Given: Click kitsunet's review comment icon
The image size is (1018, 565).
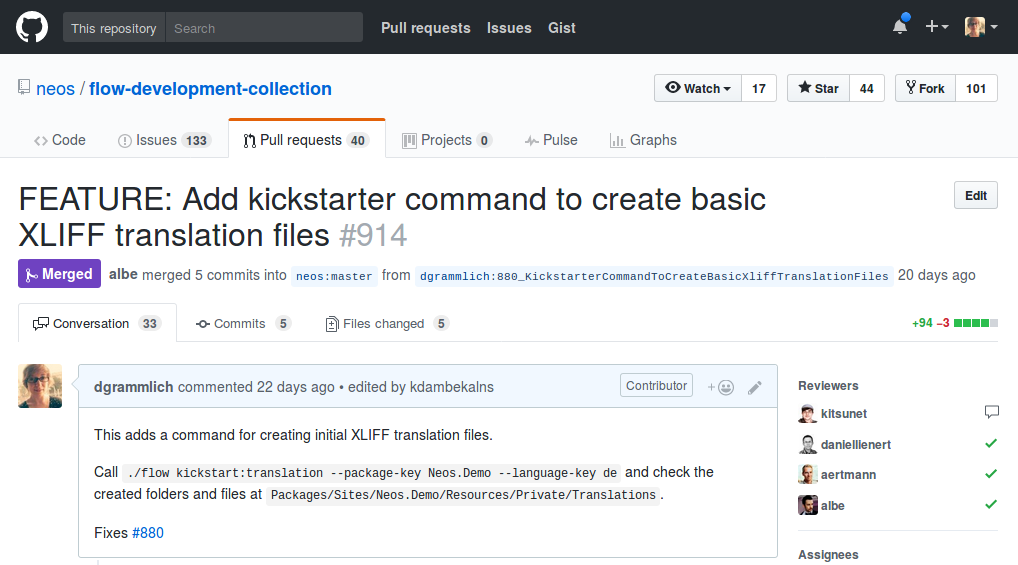Looking at the screenshot, I should 991,412.
